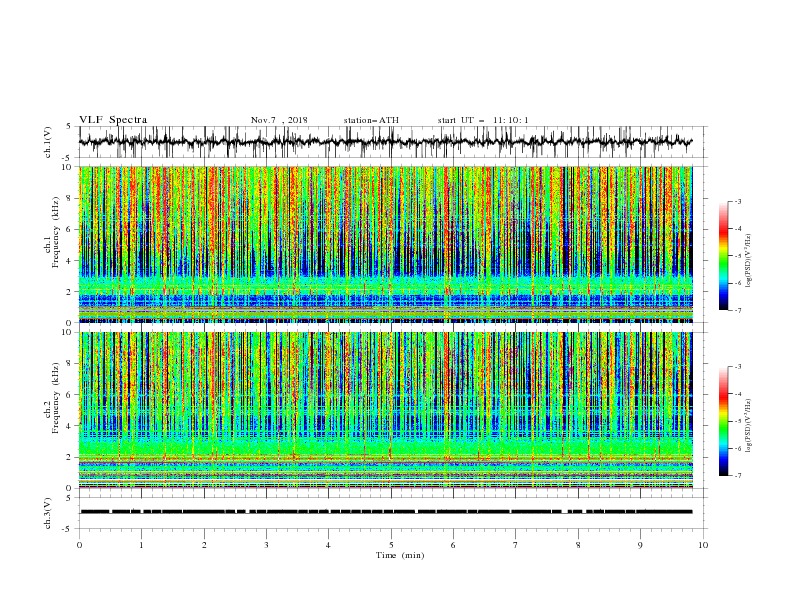This screenshot has width=792, height=612.
Task: Click the '-7' label on ch.2 colorbar
Action: (738, 475)
